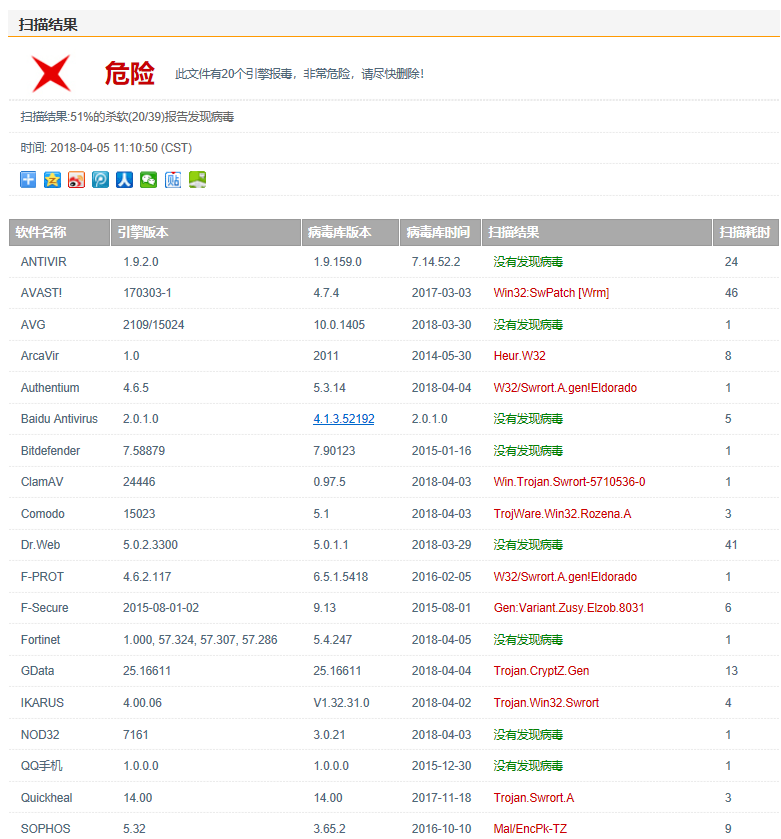781x839 pixels.
Task: Click the V1.32.31.0 database version
Action: 341,703
